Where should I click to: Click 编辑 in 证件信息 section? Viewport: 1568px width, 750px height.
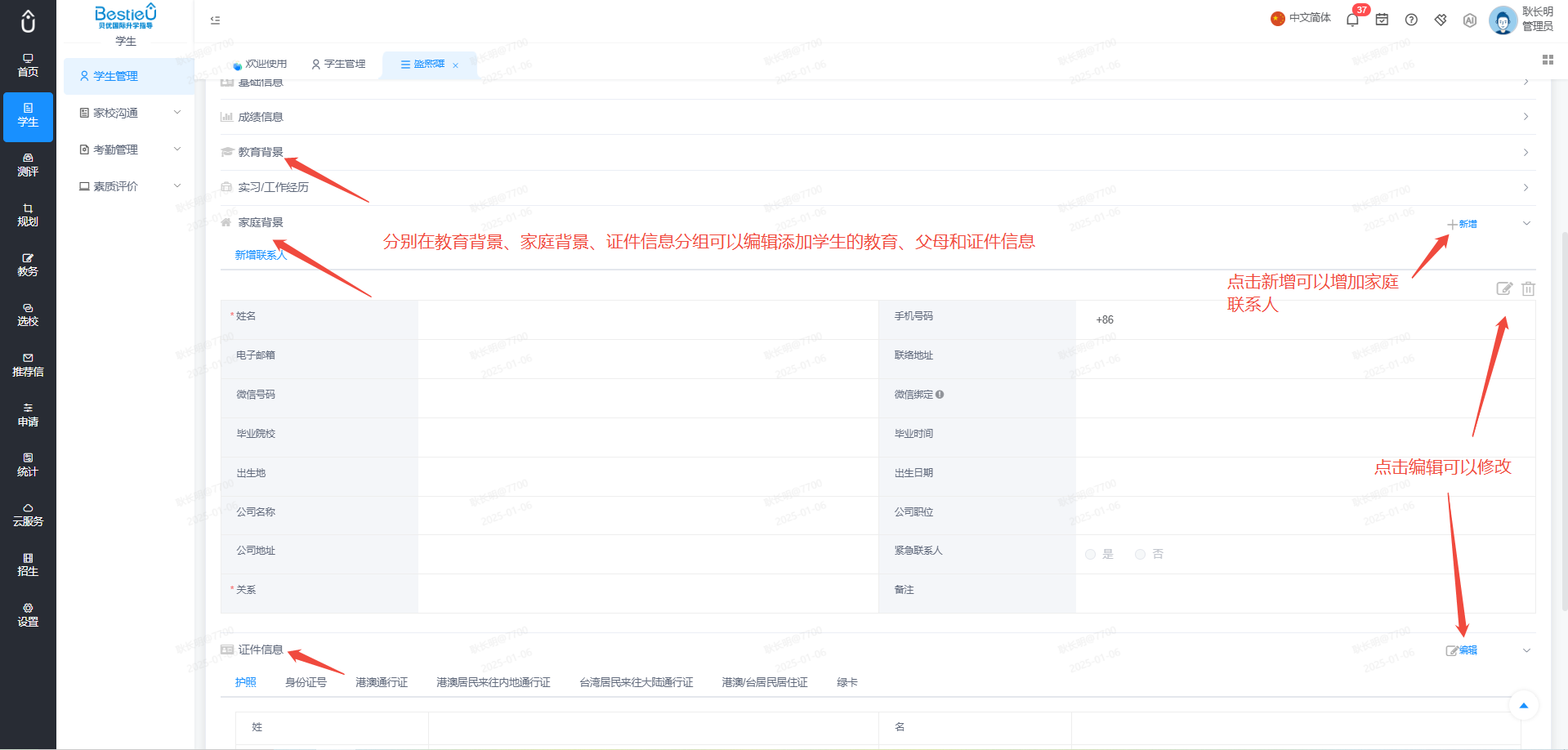point(1462,650)
